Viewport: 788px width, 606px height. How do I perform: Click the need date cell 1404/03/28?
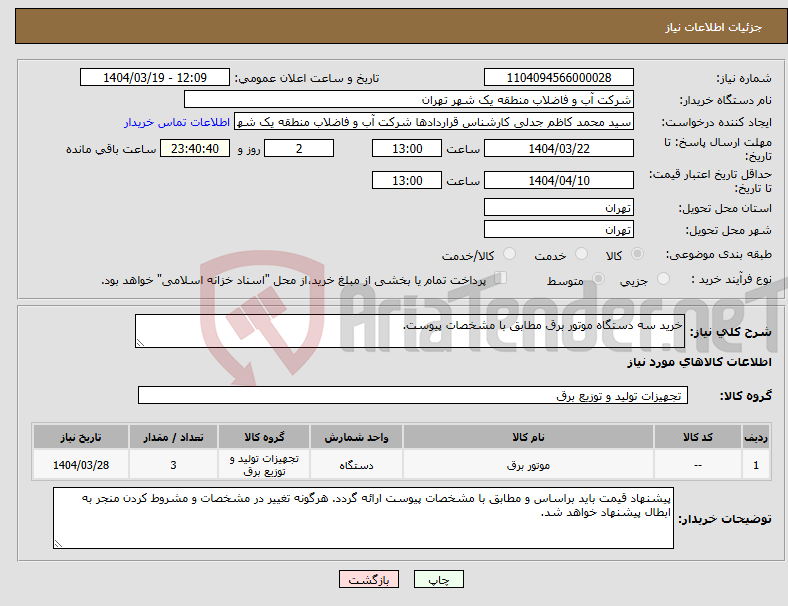[x=81, y=465]
